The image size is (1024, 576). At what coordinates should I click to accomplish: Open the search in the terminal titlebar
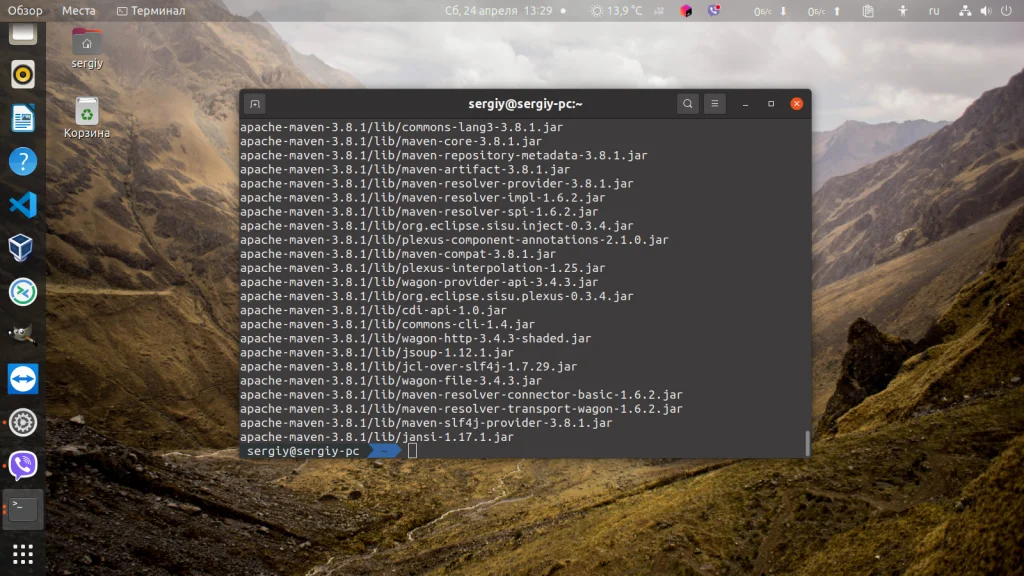pos(687,103)
